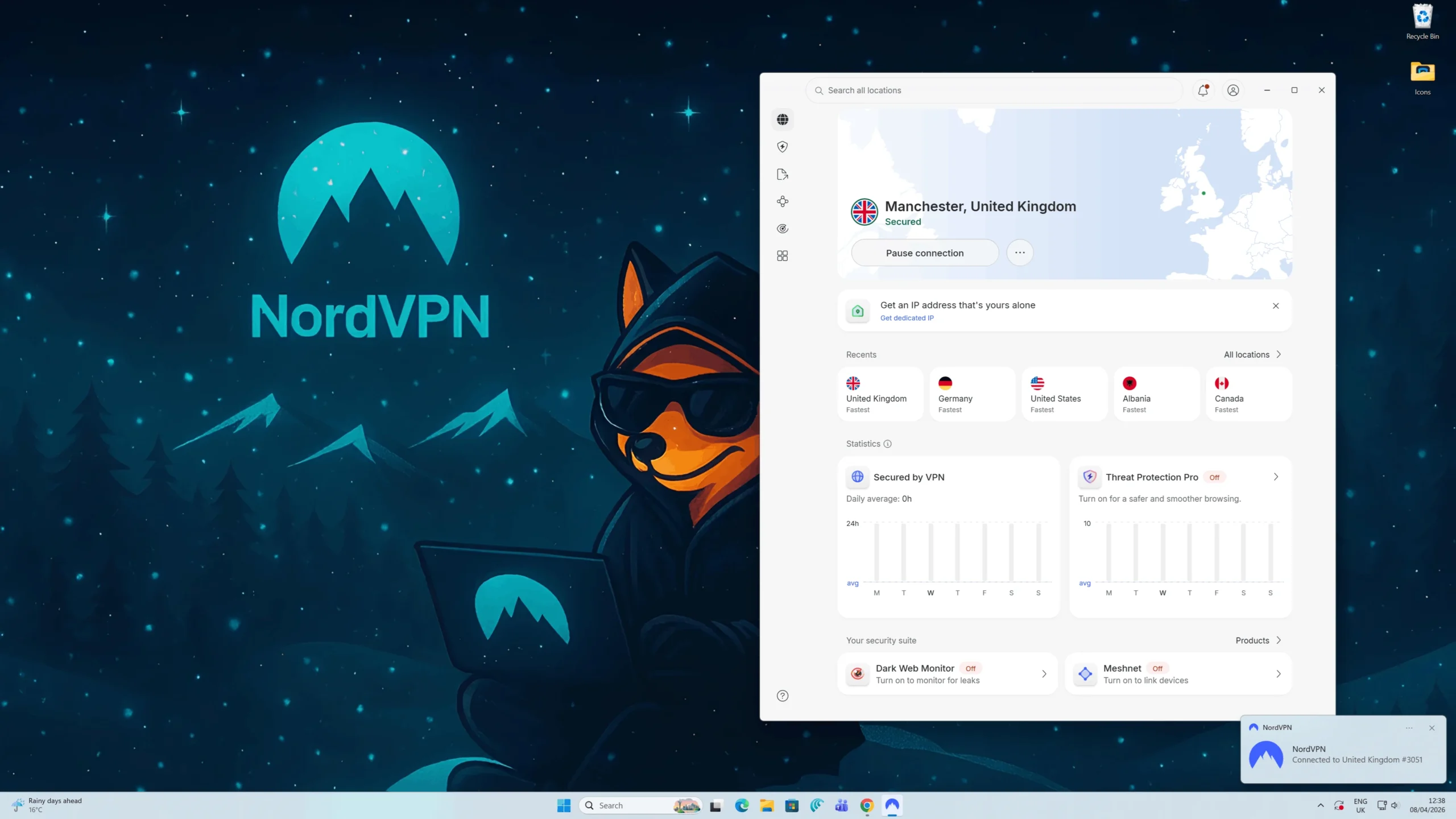Click the Search all locations field
Screen dimensions: 1456x819
point(994,90)
